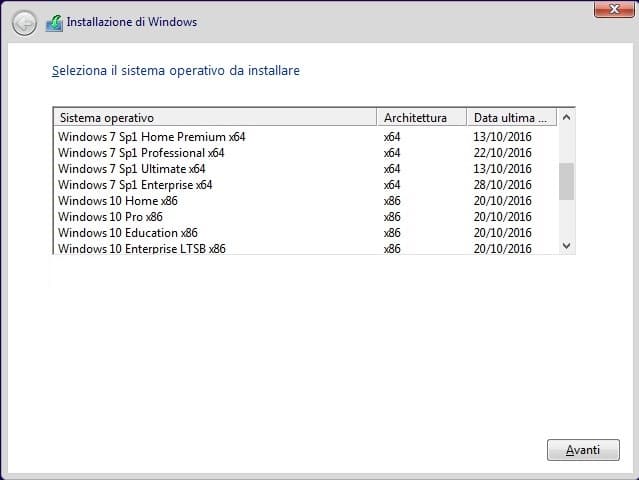This screenshot has height=480, width=639.
Task: Sort by Data ultima column header
Action: tap(511, 118)
